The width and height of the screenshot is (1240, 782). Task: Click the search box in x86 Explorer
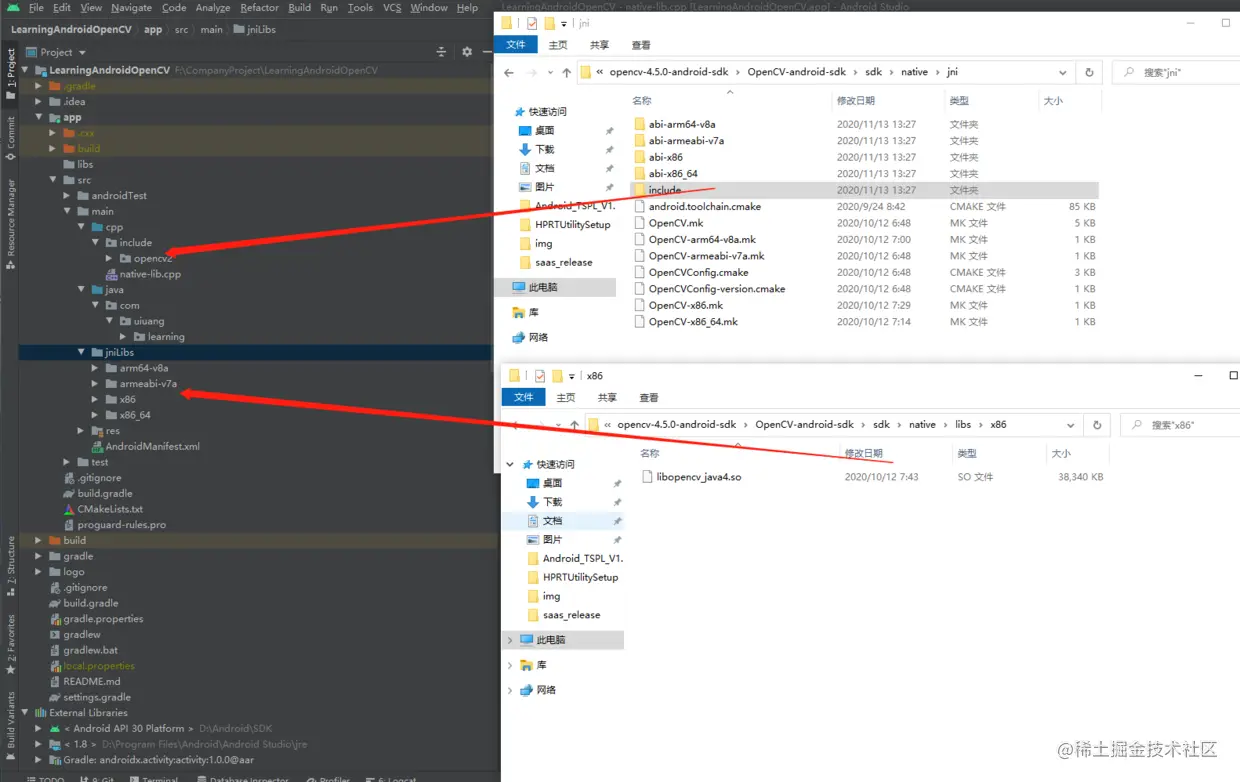[1180, 425]
